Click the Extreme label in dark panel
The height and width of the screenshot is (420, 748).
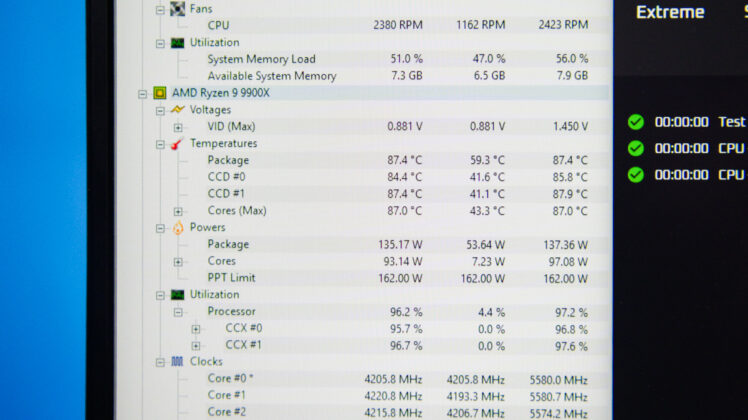(x=670, y=12)
